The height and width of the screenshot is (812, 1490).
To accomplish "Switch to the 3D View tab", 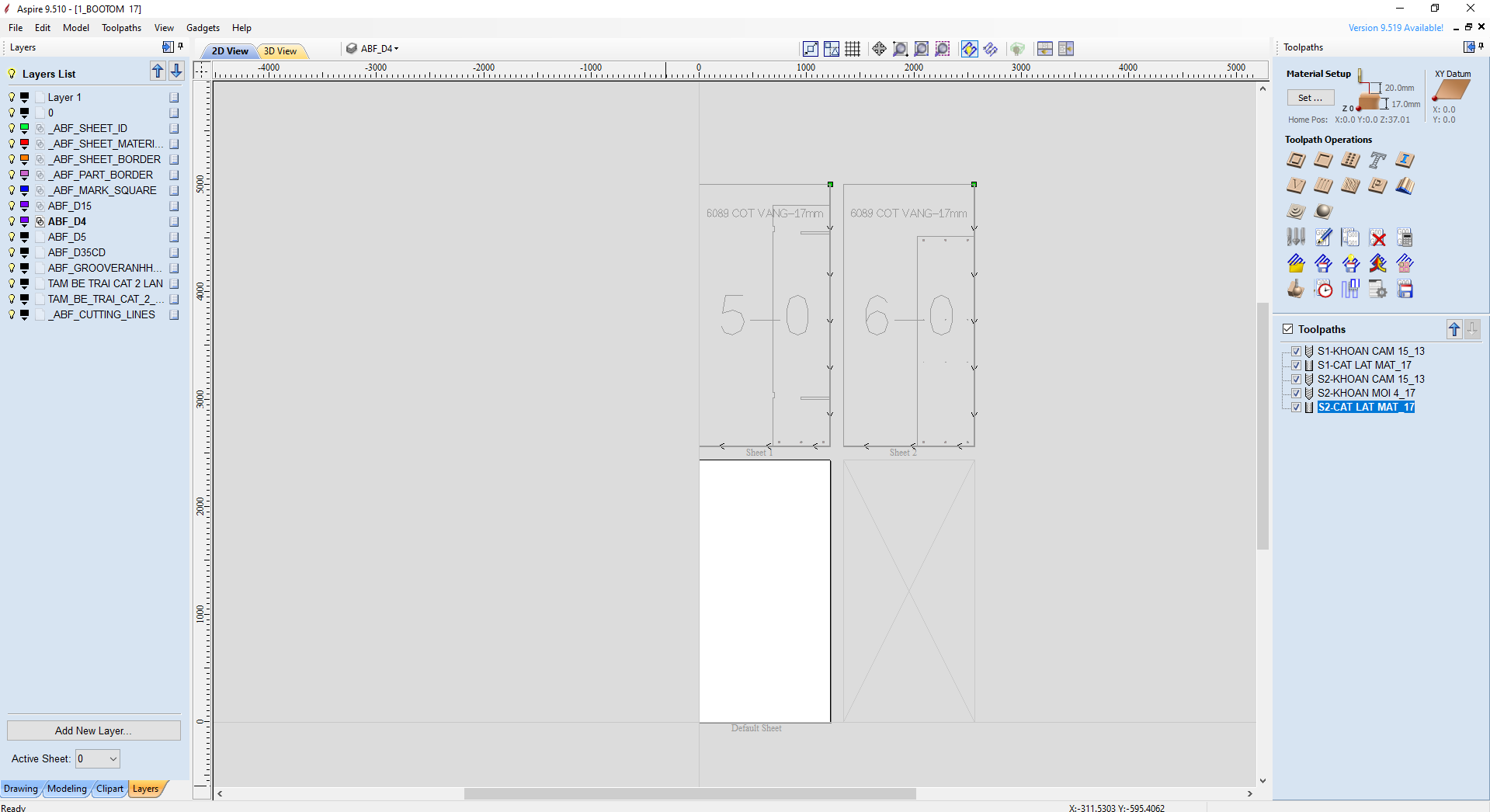I will [280, 51].
